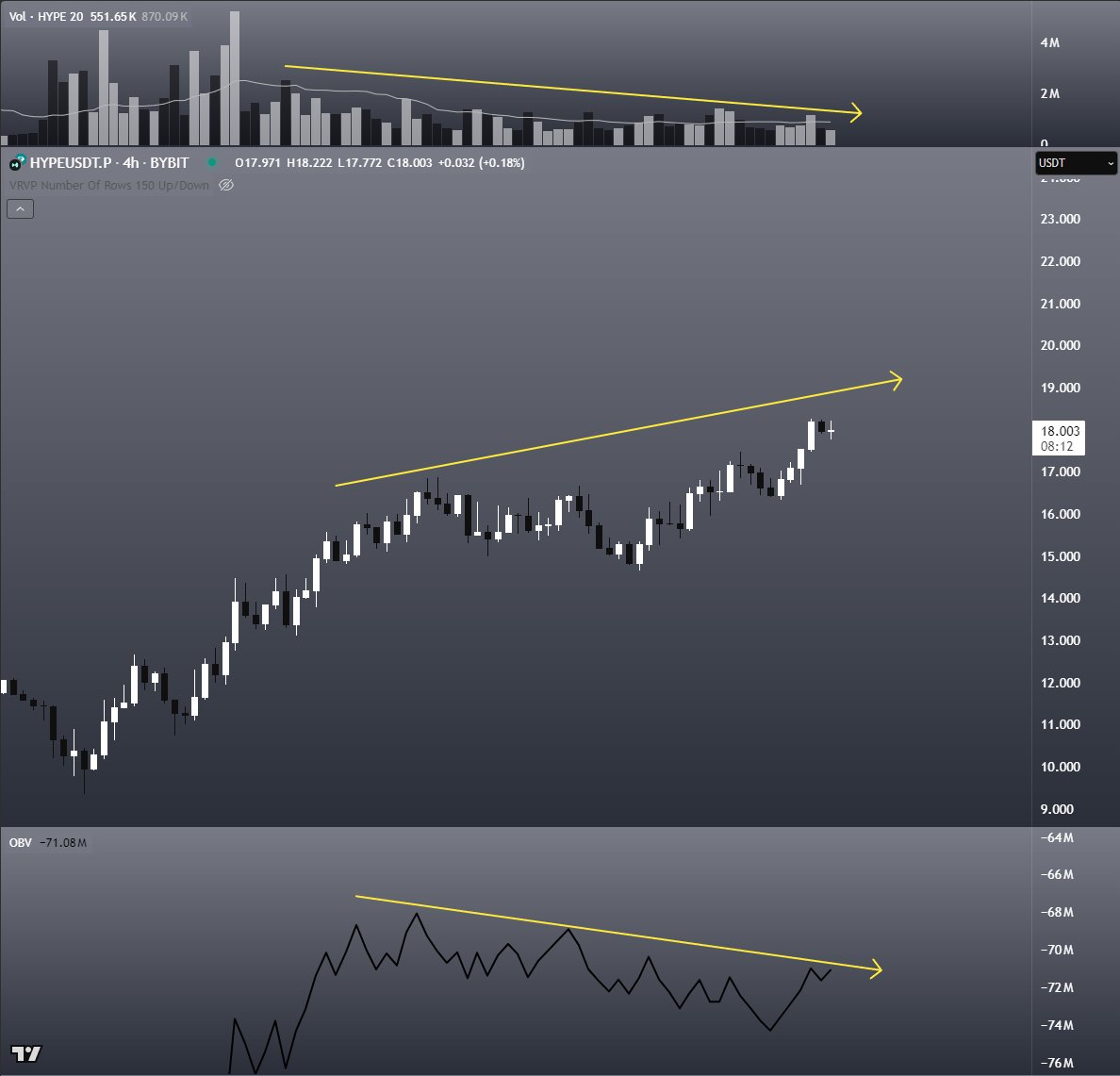This screenshot has width=1120, height=1076.
Task: Toggle VRVP indicator visibility eye icon
Action: [225, 185]
